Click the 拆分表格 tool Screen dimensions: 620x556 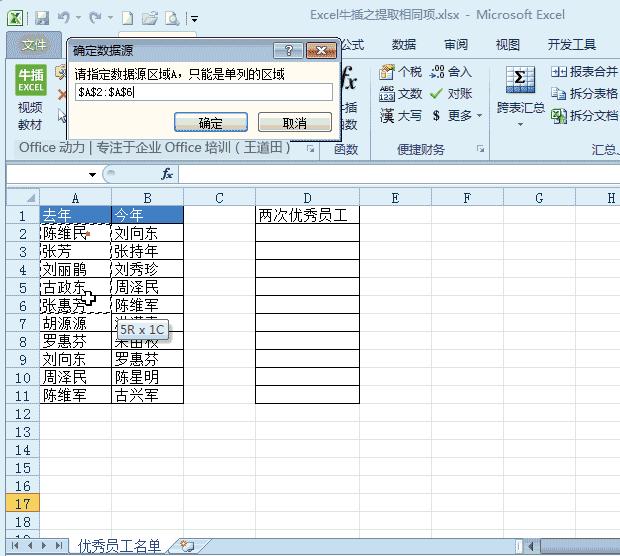pos(584,93)
